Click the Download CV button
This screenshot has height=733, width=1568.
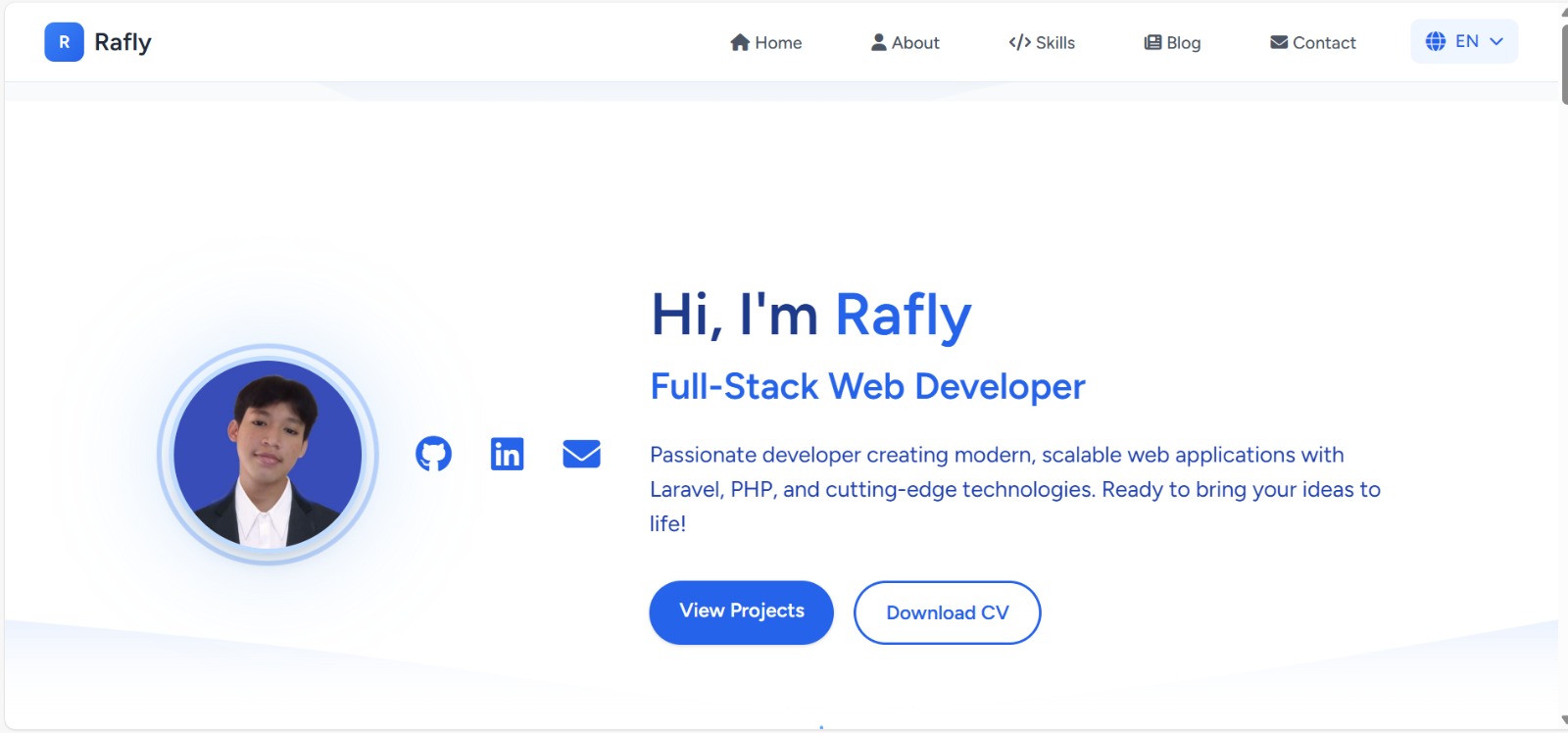[947, 612]
